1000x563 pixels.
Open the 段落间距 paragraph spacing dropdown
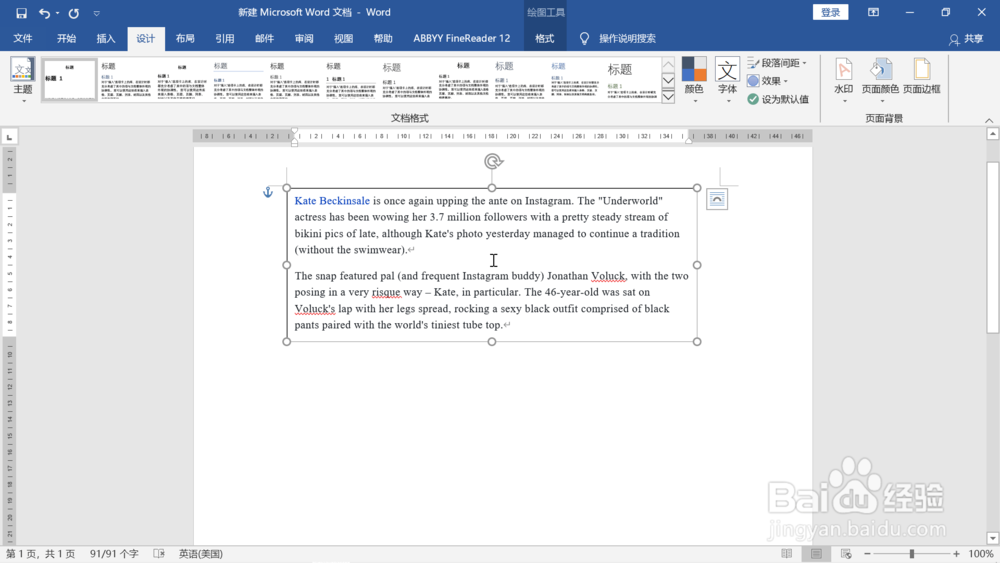point(777,62)
